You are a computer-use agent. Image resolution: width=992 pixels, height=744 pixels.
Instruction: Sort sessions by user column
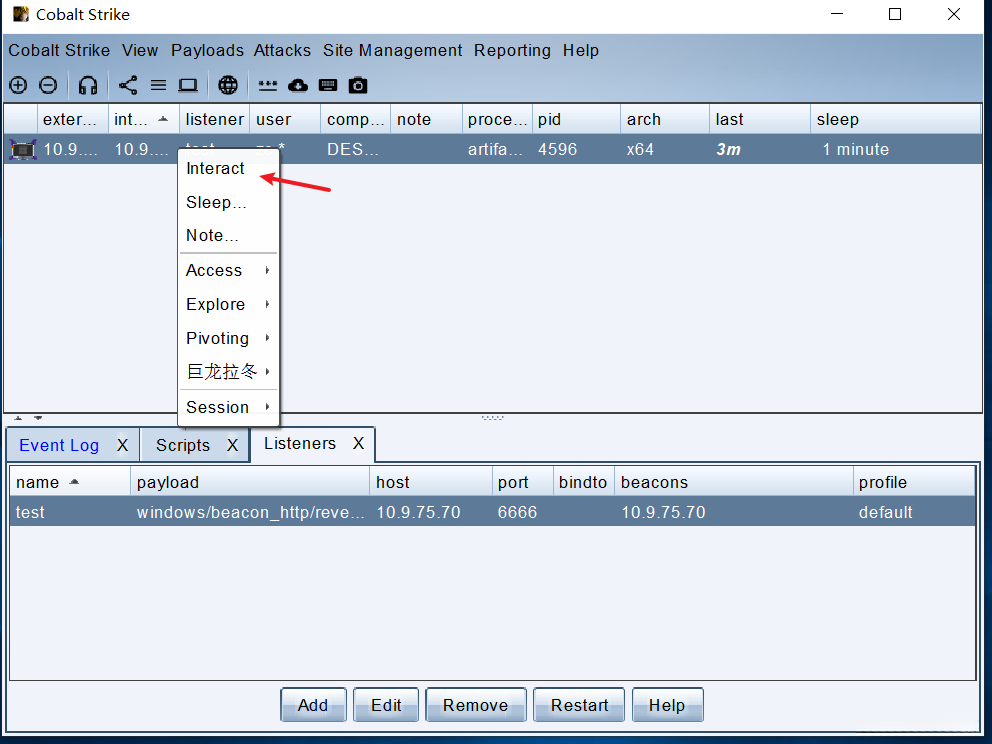click(x=285, y=119)
